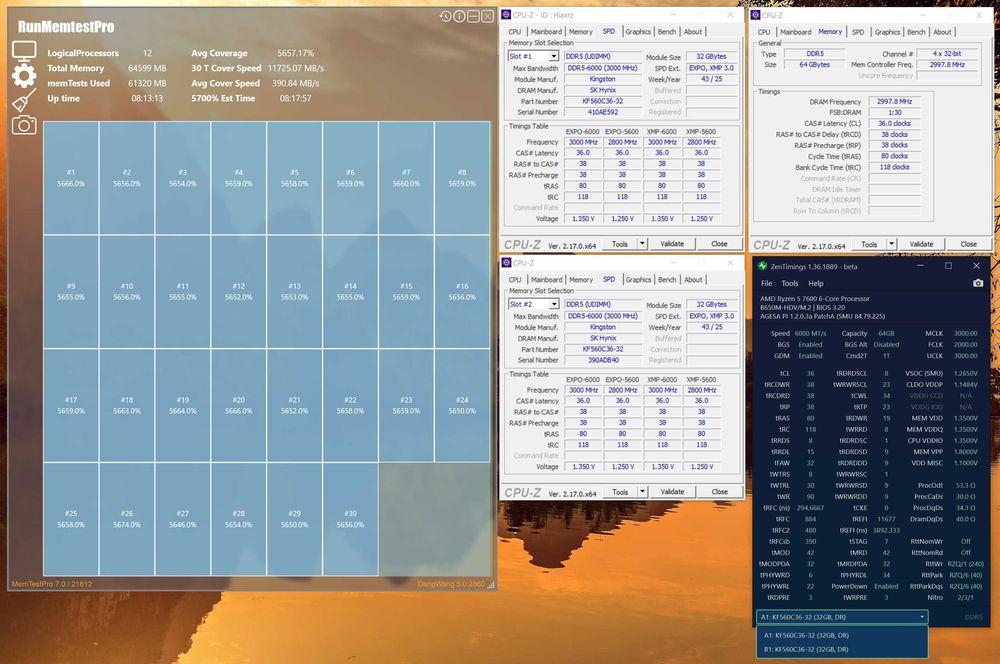Click Close button in CPU-Z Slot #2 window
The width and height of the screenshot is (1000, 664).
[x=719, y=492]
